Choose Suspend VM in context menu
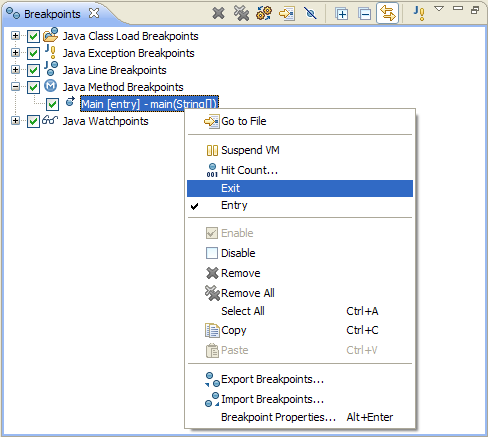The height and width of the screenshot is (437, 488). (300, 150)
